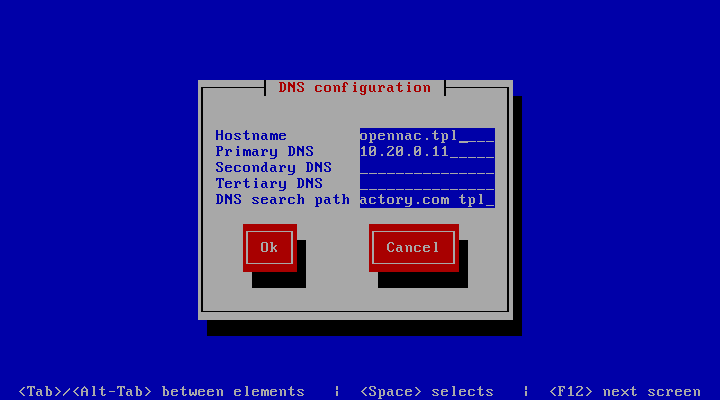Select the Primary DNS input field
The image size is (720, 400).
427,152
